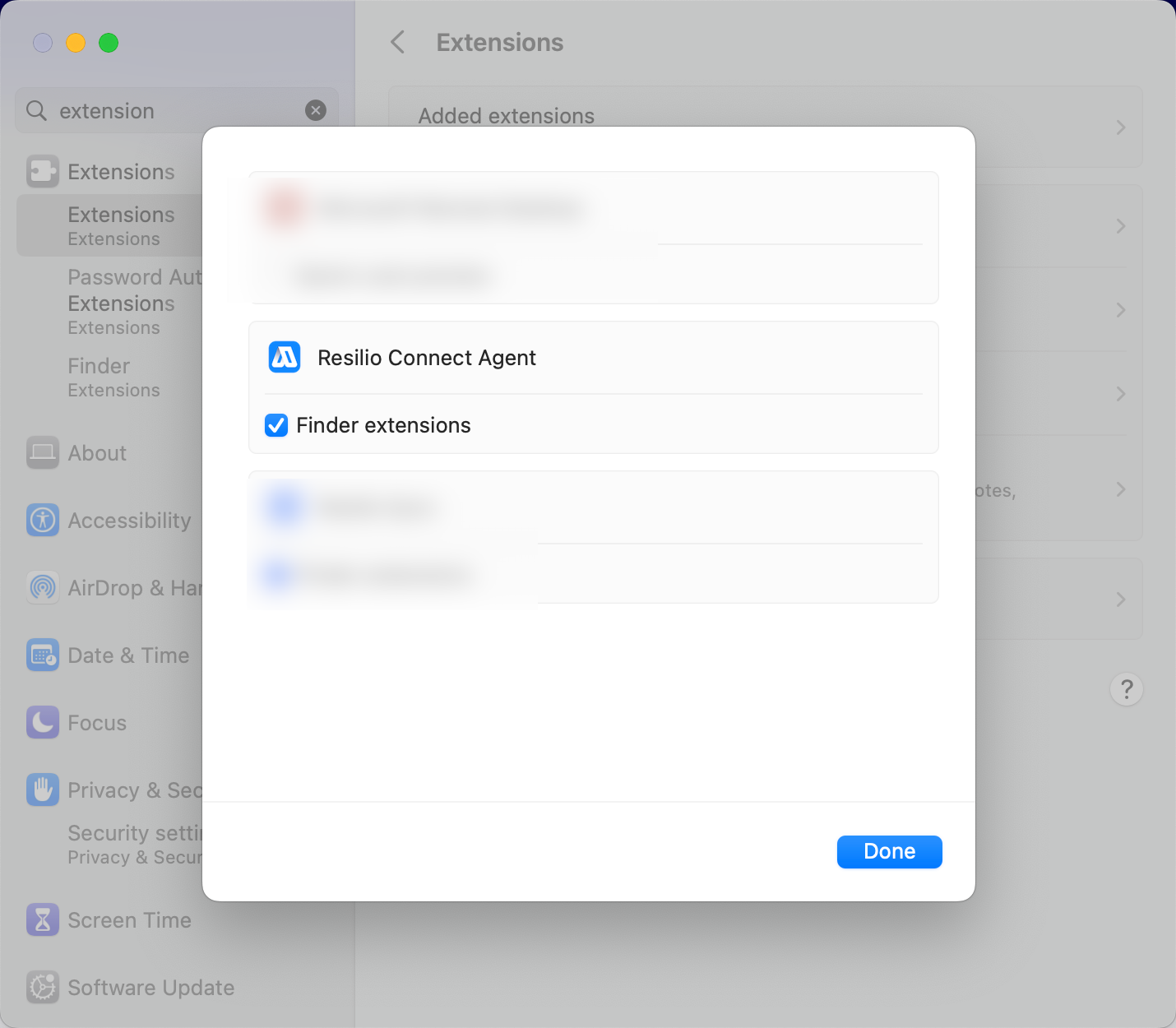Open the AirDrop & Handoff icon
This screenshot has height=1028, width=1176.
coord(43,588)
